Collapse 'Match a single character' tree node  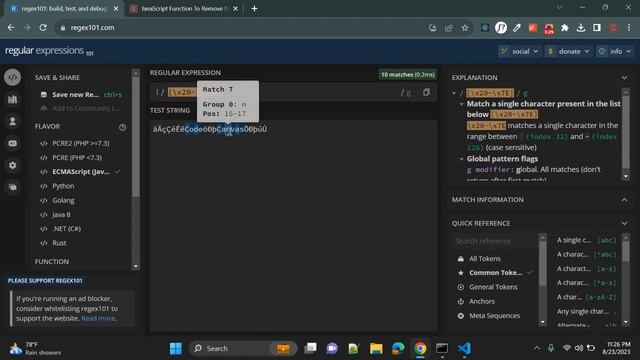pyautogui.click(x=462, y=104)
